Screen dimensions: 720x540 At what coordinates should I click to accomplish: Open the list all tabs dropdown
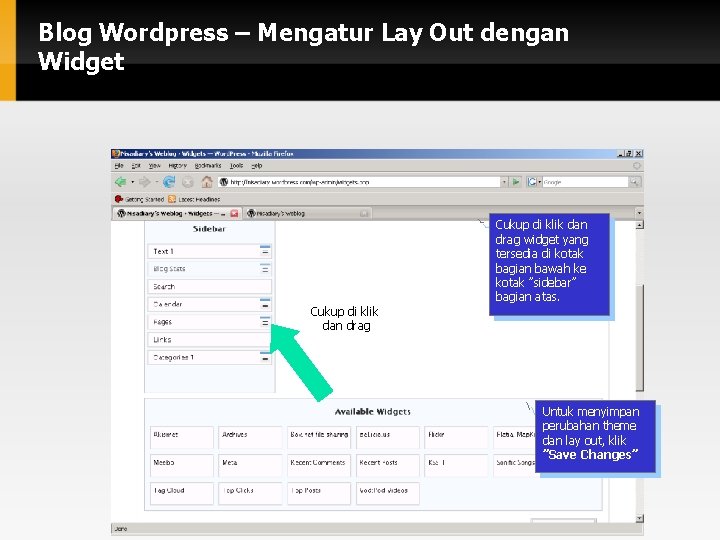(x=639, y=213)
